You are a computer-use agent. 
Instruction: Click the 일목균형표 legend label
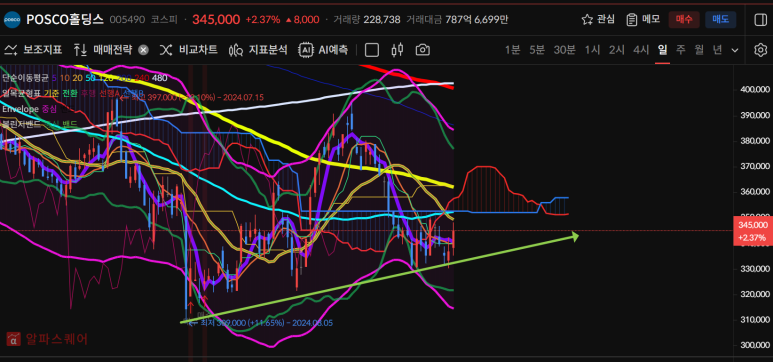[21, 93]
